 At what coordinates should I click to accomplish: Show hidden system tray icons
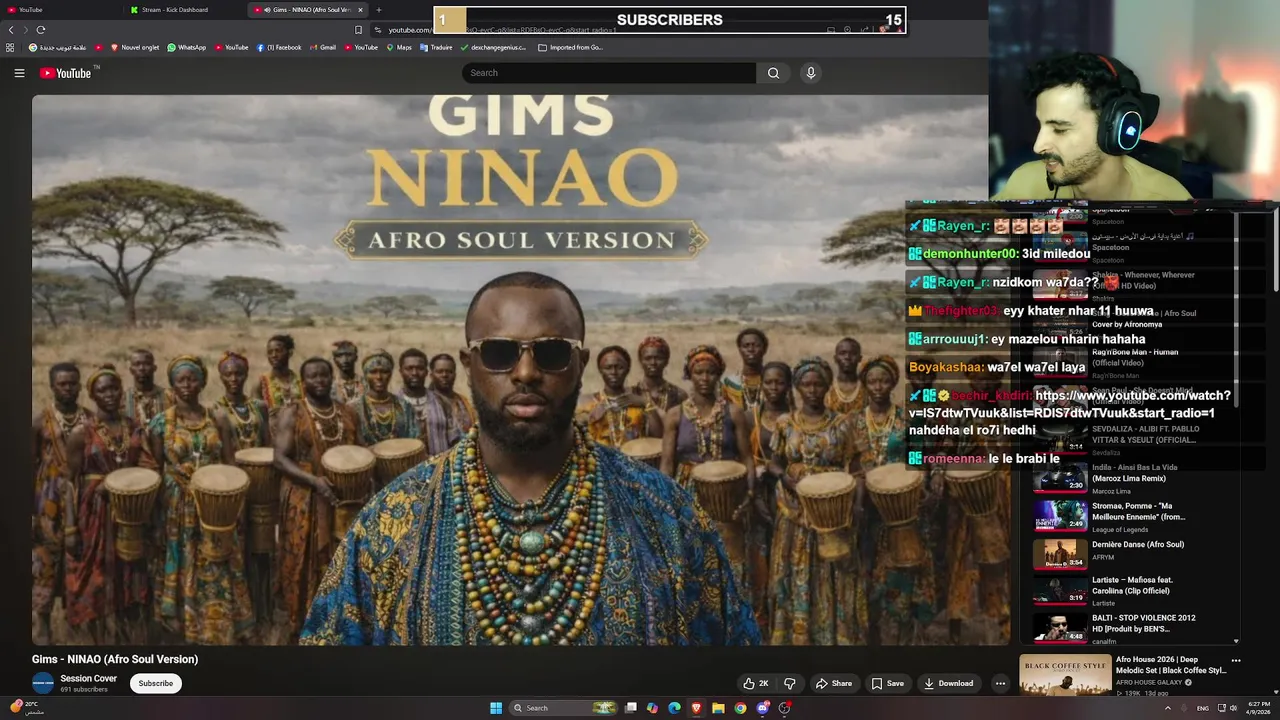[x=1168, y=708]
